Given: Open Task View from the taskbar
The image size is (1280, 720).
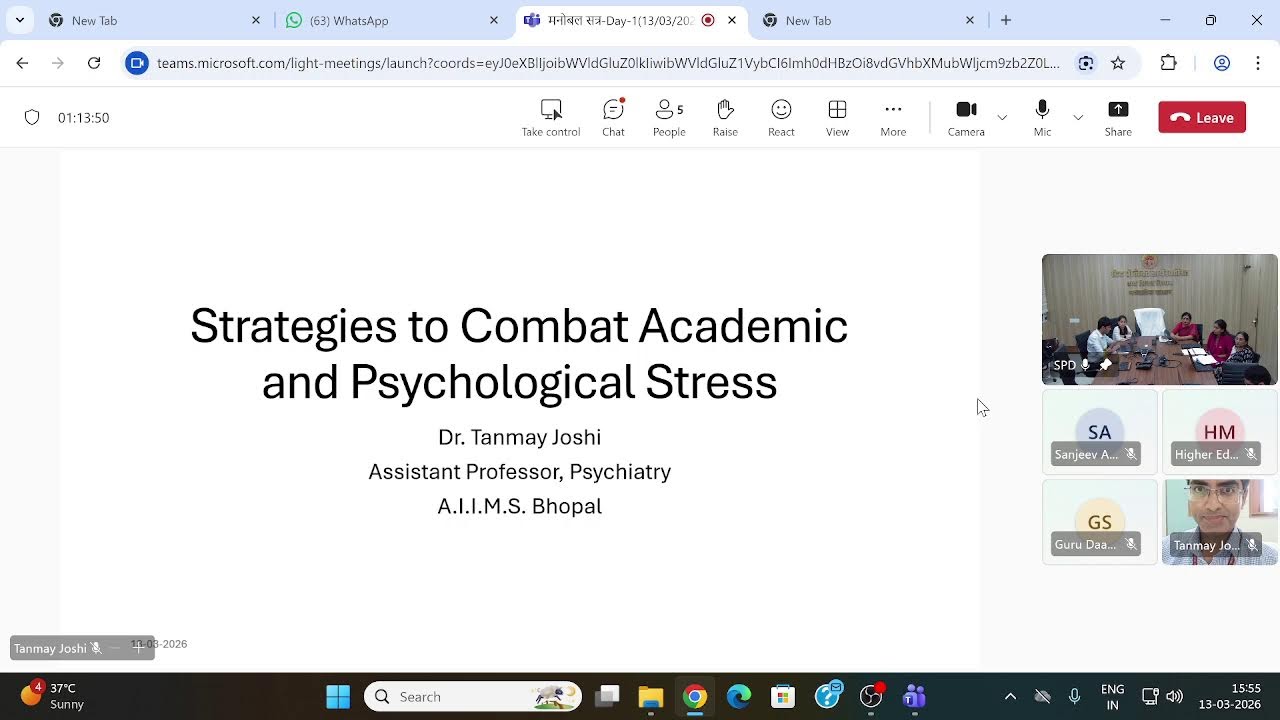Looking at the screenshot, I should pyautogui.click(x=607, y=697).
